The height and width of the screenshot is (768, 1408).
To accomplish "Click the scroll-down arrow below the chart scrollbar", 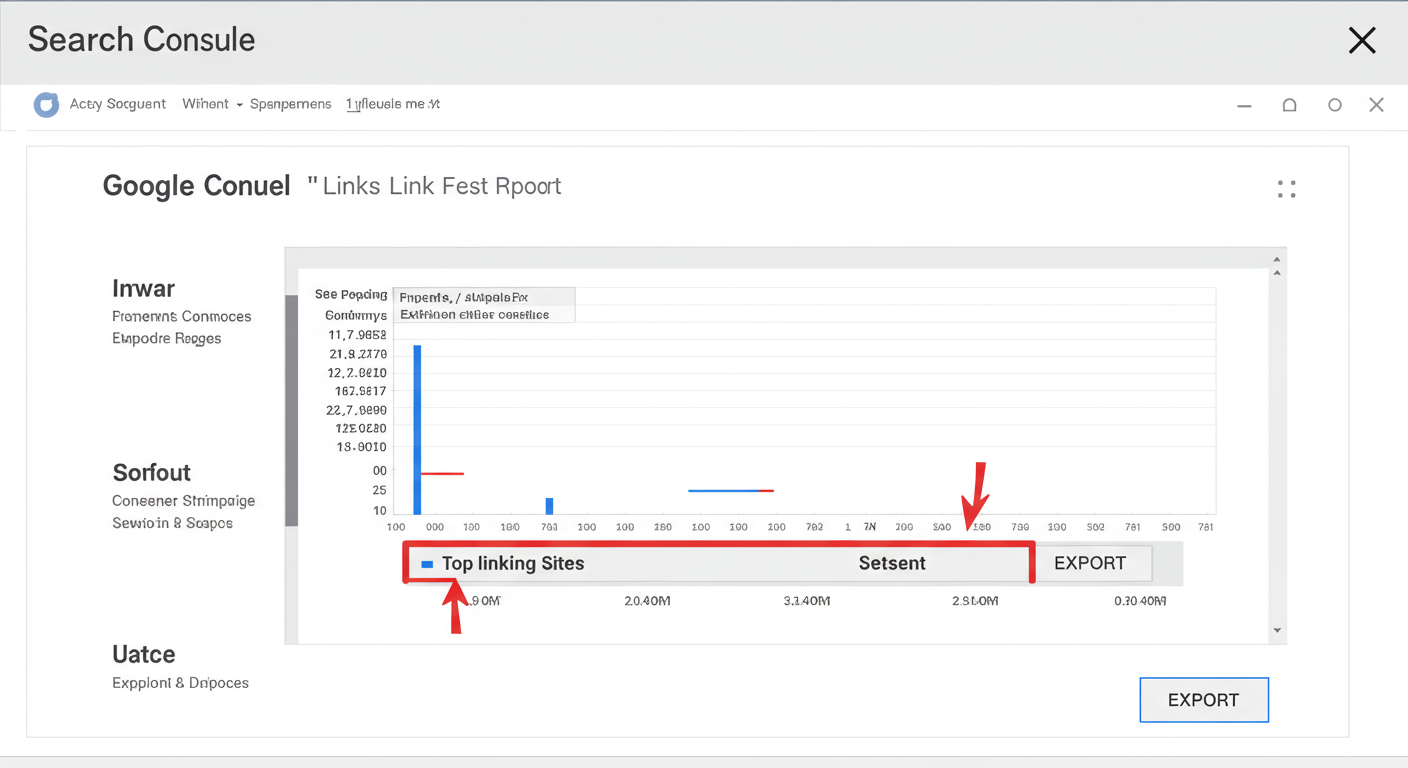I will click(x=1276, y=630).
